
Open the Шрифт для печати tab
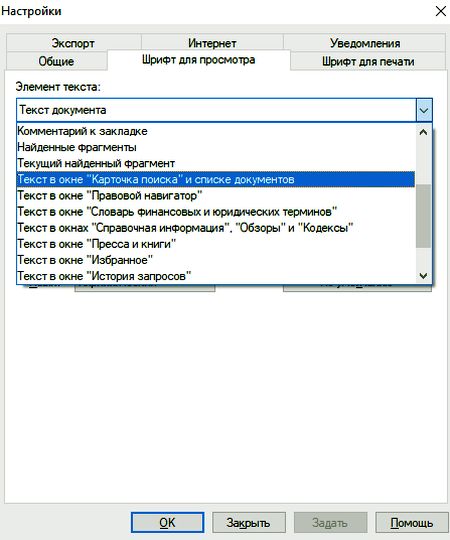tap(368, 61)
